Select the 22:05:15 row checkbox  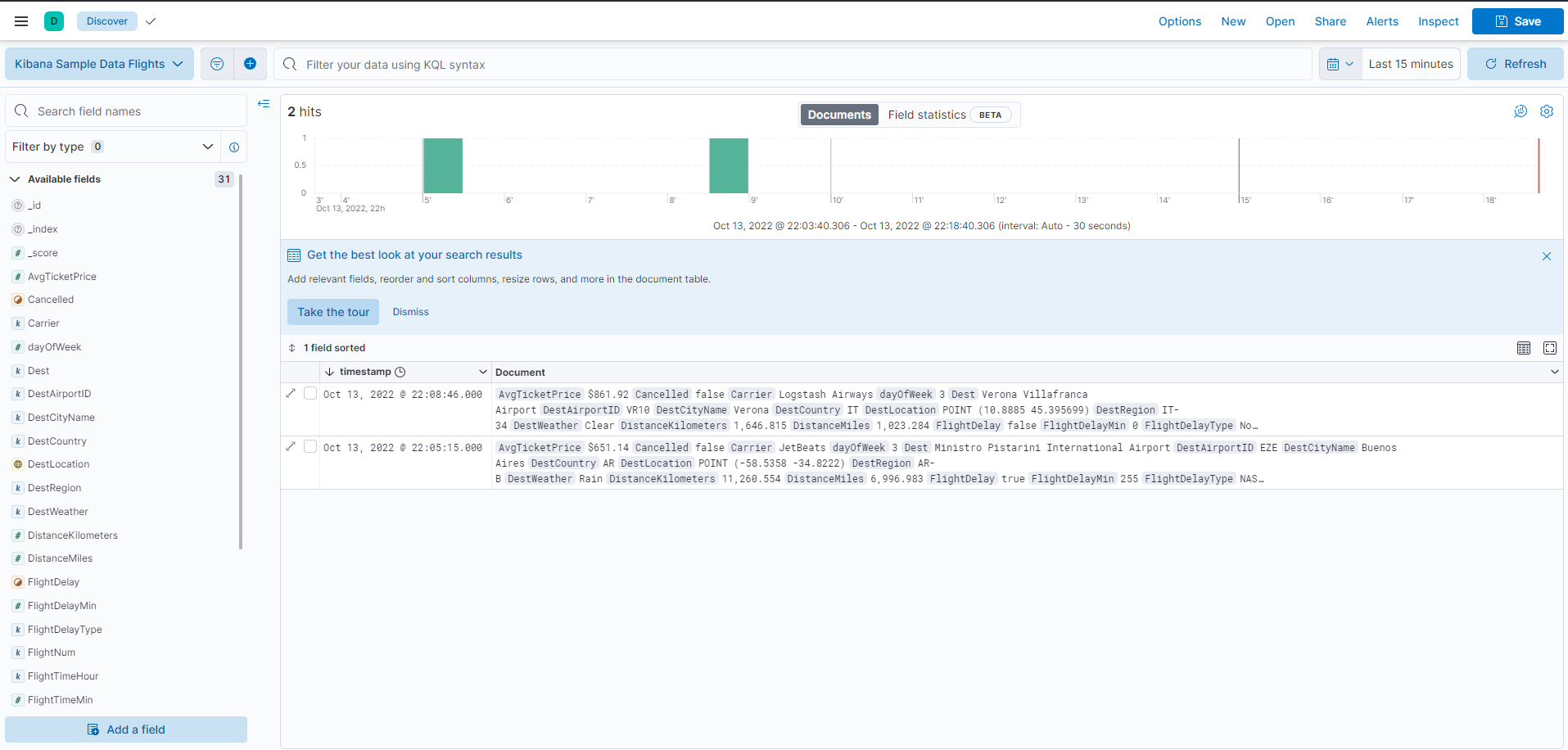(x=310, y=446)
